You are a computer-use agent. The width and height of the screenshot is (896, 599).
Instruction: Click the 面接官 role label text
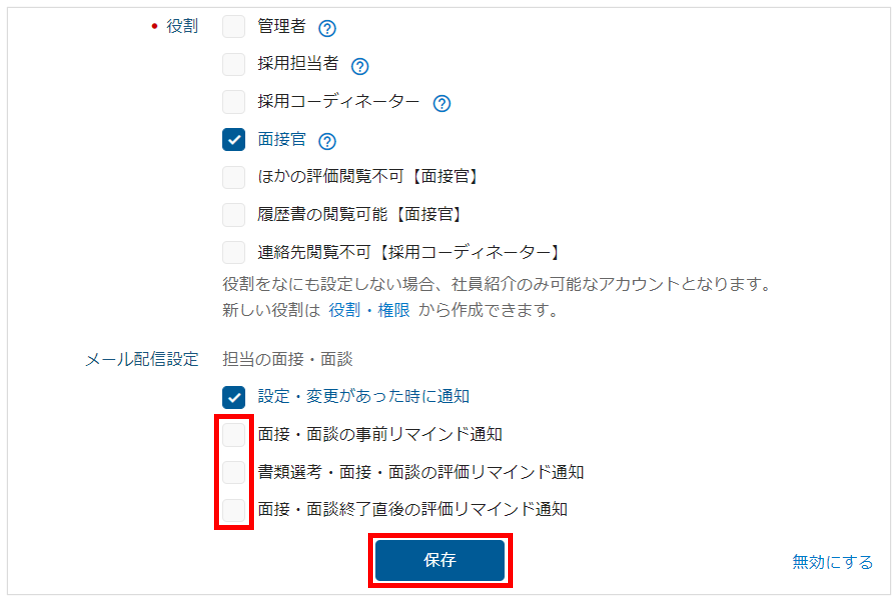click(x=282, y=140)
